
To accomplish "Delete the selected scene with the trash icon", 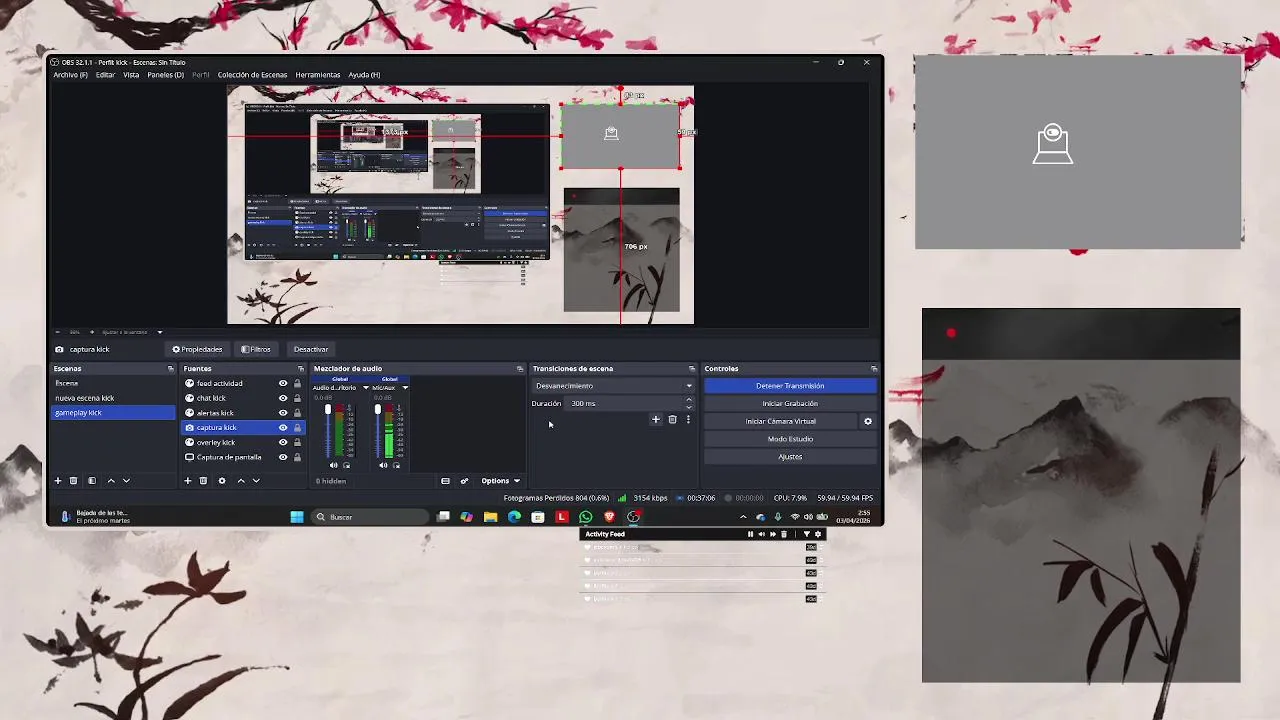I will pos(73,481).
